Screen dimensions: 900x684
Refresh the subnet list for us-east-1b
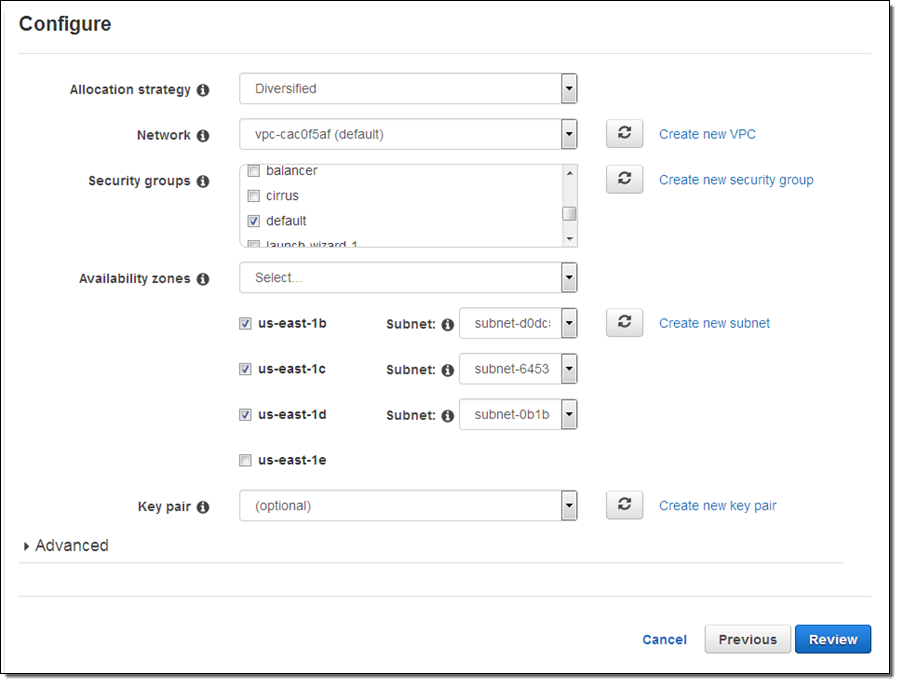624,323
